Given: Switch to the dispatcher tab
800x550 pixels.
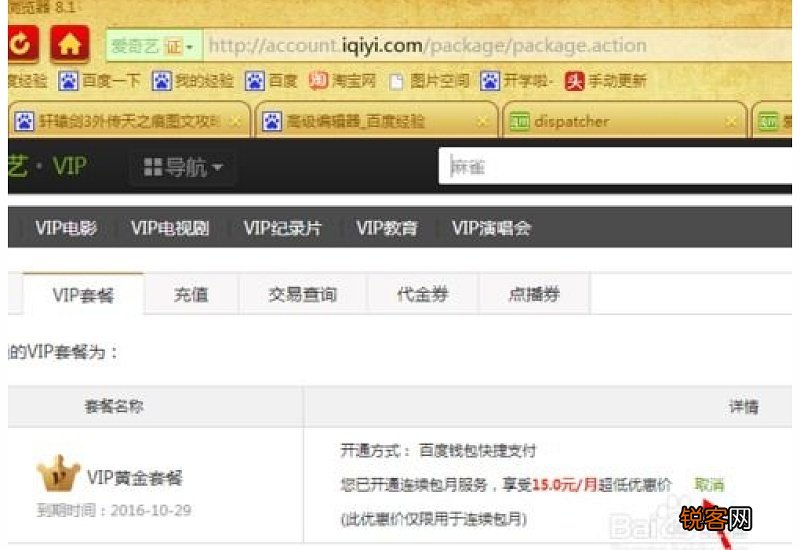Looking at the screenshot, I should point(624,121).
